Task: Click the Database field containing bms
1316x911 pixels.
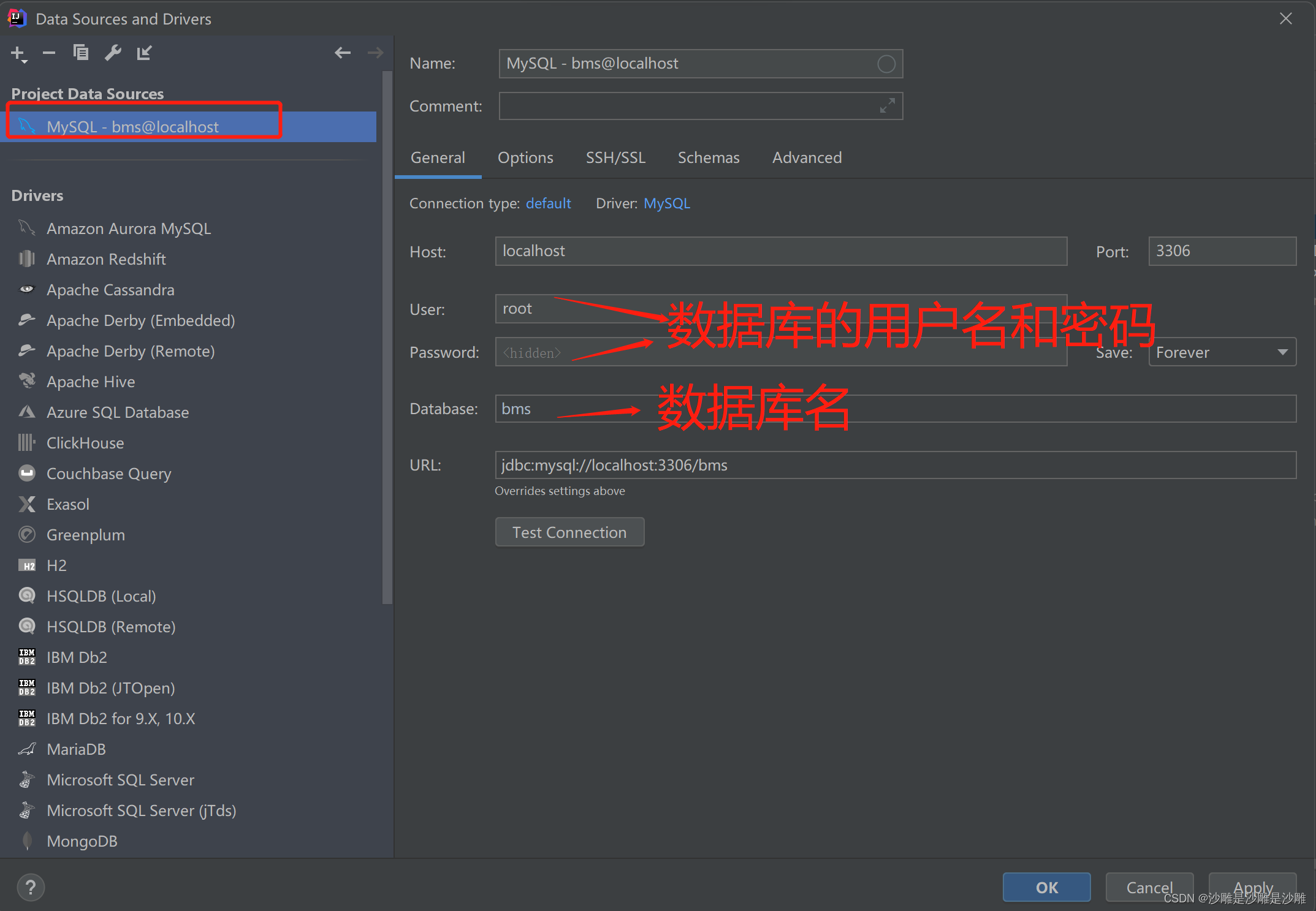Action: click(896, 409)
